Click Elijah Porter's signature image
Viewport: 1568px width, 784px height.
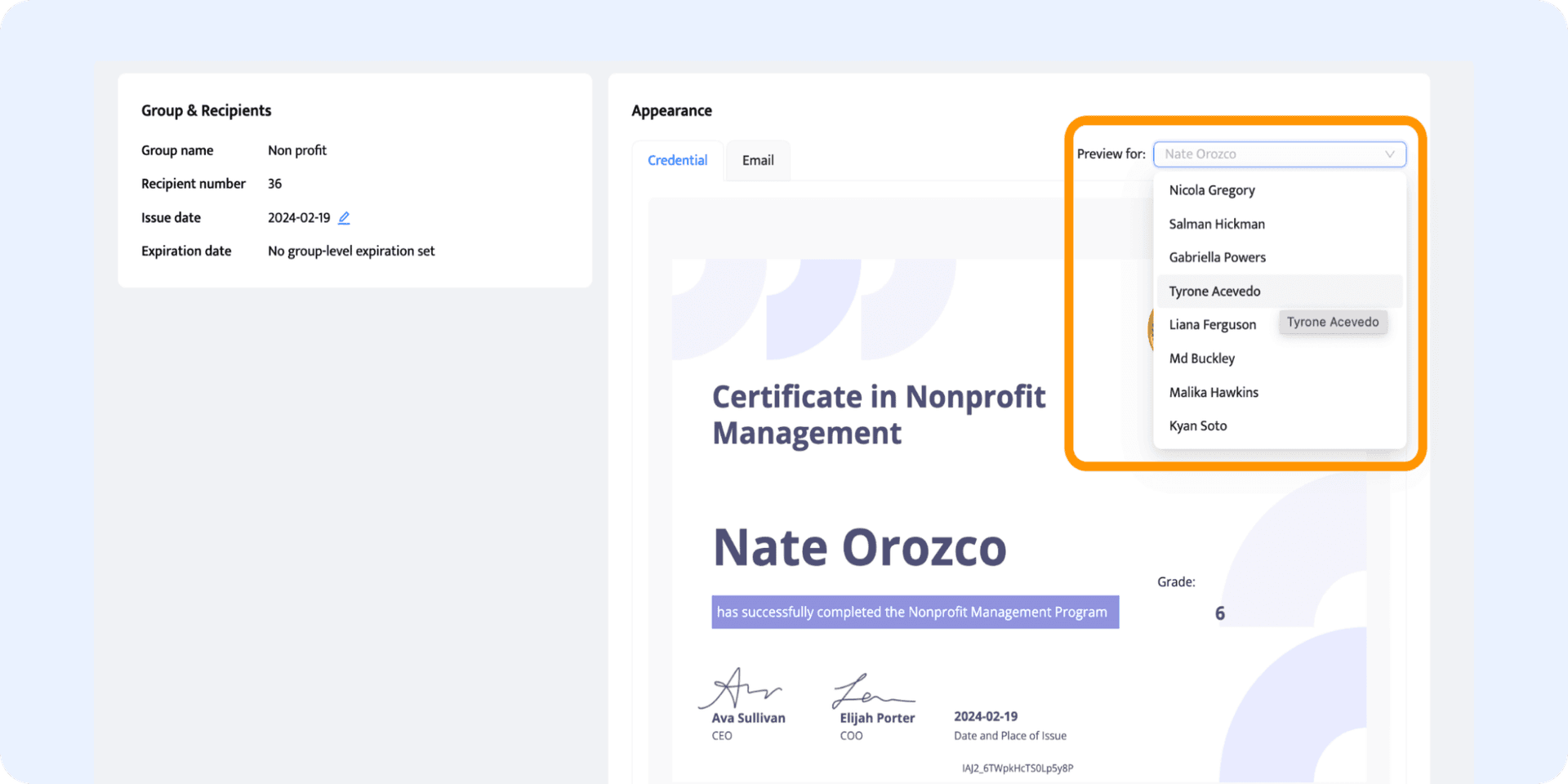pyautogui.click(x=872, y=691)
